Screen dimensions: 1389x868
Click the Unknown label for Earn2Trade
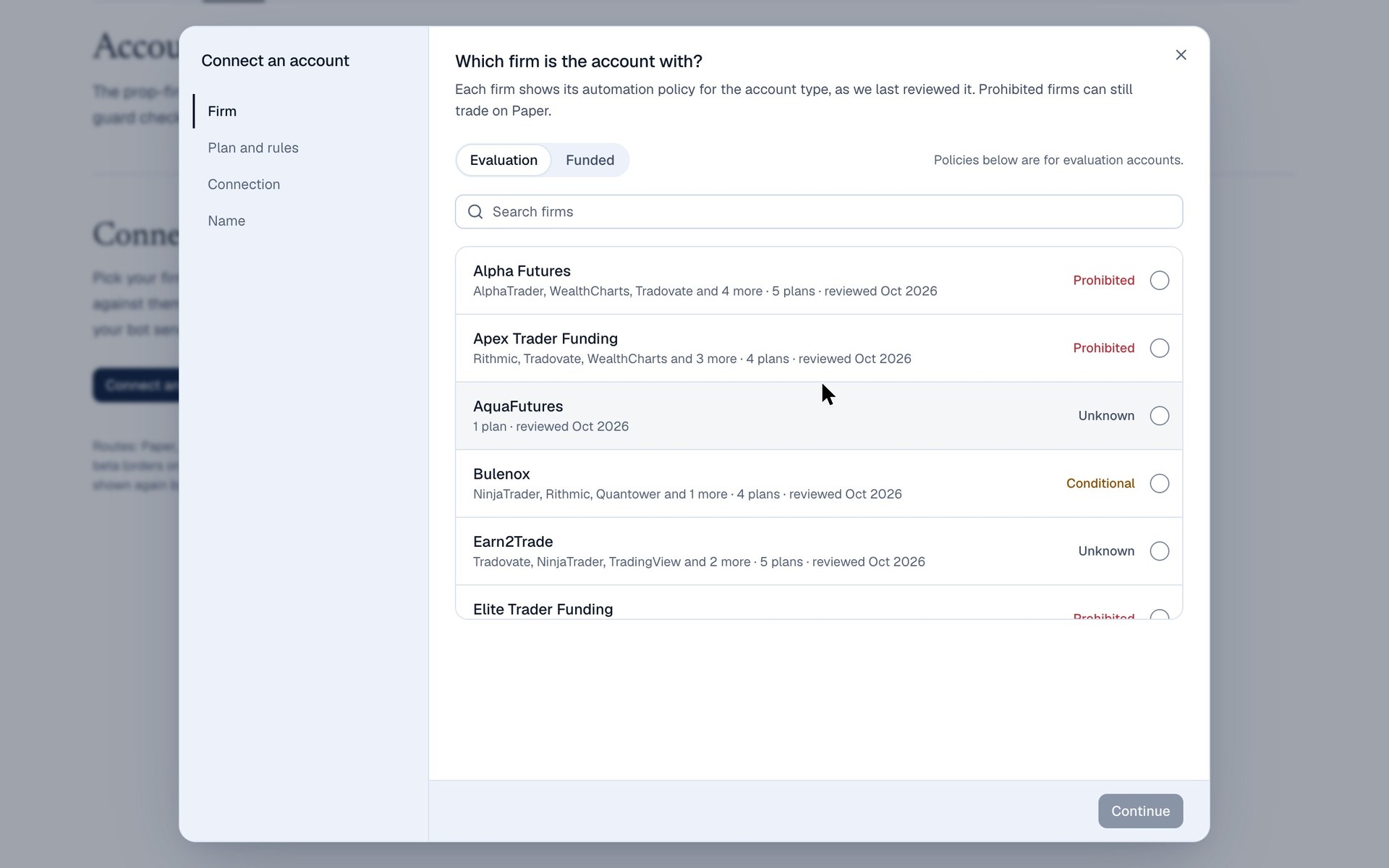pyautogui.click(x=1106, y=551)
